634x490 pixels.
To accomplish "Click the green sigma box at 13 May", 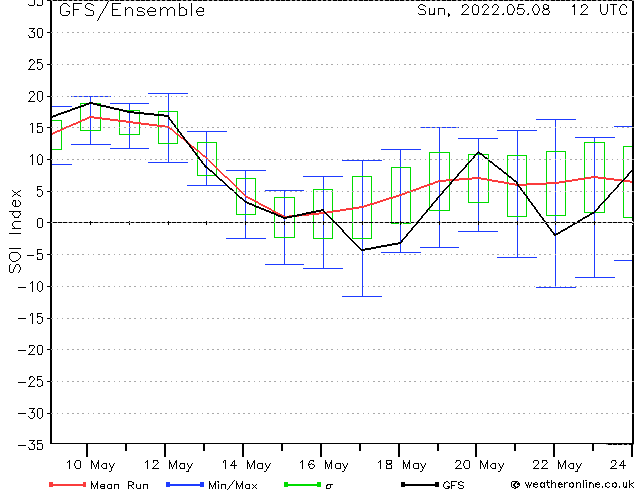I will coord(207,159).
